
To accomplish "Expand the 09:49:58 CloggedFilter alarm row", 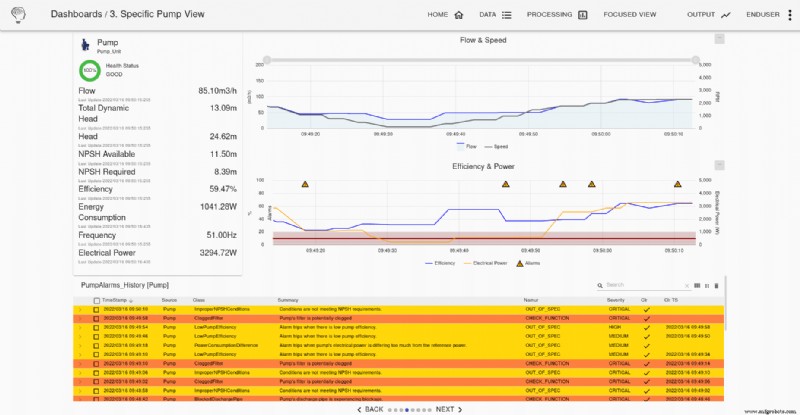I will click(80, 319).
